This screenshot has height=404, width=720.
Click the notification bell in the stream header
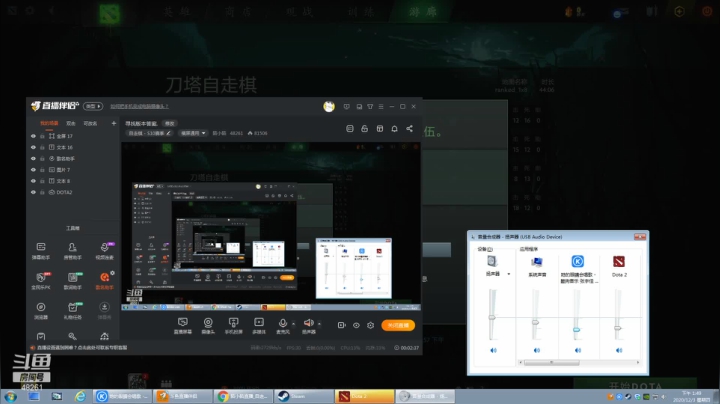(x=394, y=129)
